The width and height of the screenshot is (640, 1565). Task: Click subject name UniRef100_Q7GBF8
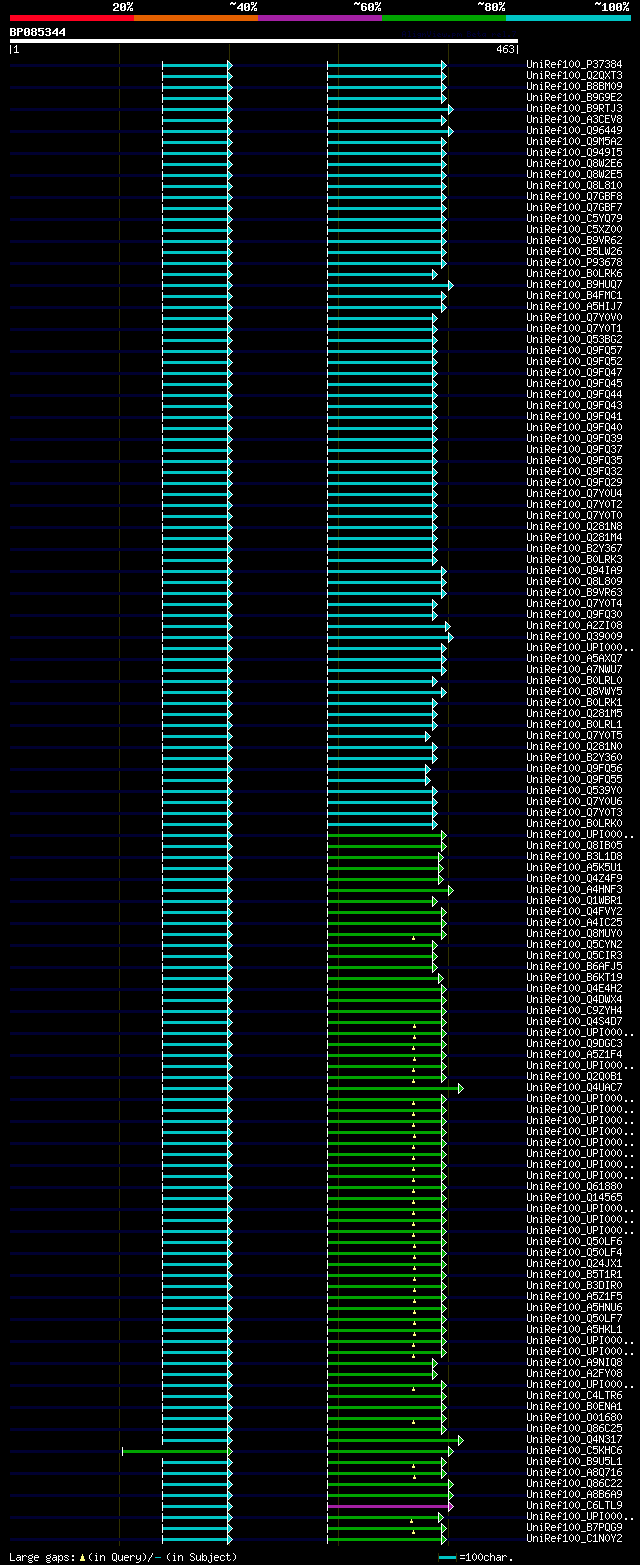point(574,197)
